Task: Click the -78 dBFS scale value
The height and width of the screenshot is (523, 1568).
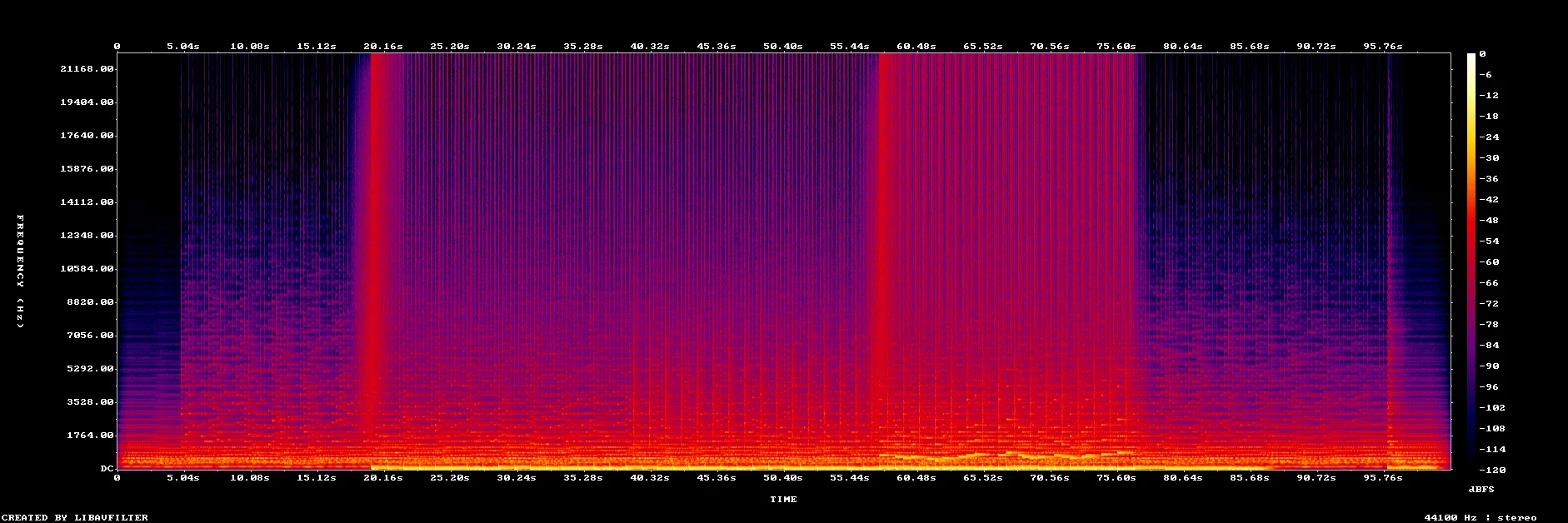Action: (x=1489, y=325)
